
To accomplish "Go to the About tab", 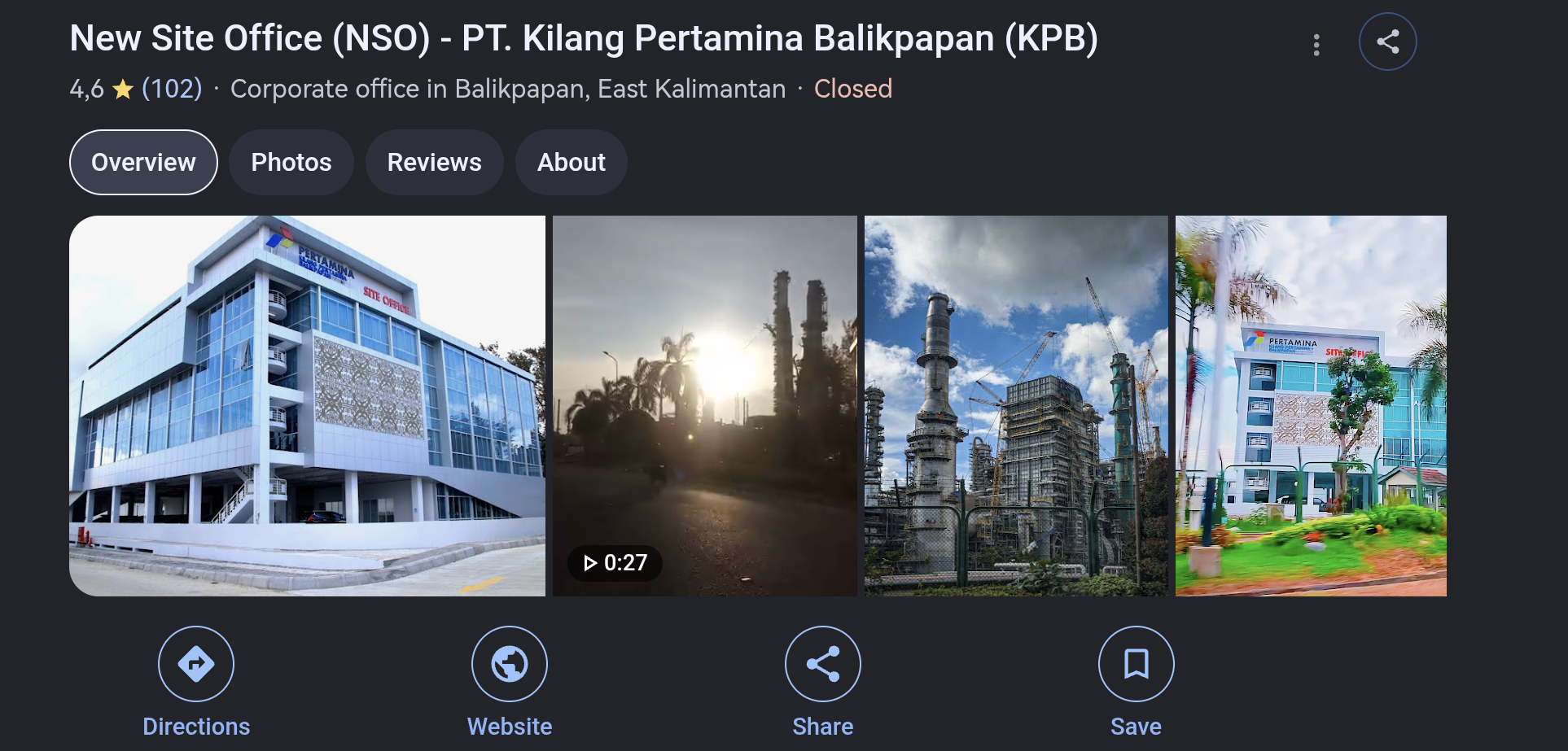I will [x=572, y=163].
